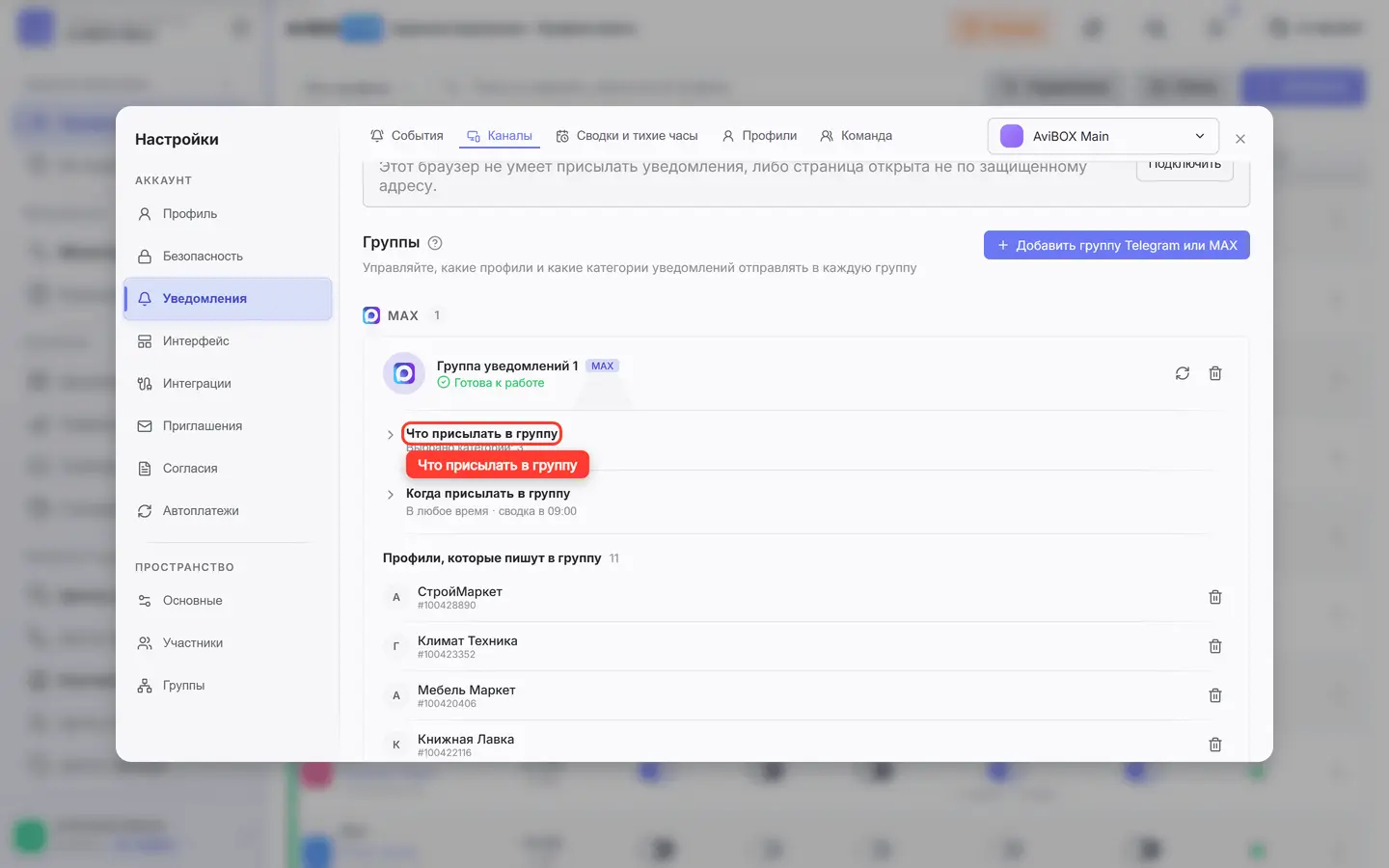Refresh Группа уведомлений 1 status
1389x868 pixels.
1183,373
